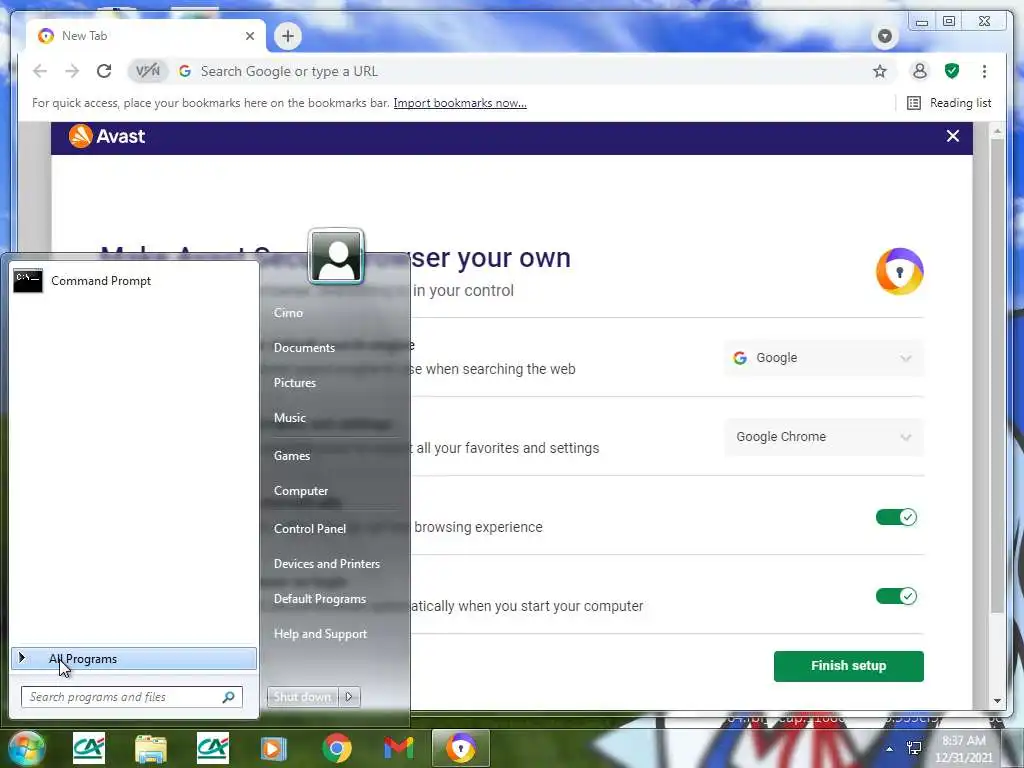Open Gmail from taskbar
The image size is (1024, 768).
coord(398,749)
